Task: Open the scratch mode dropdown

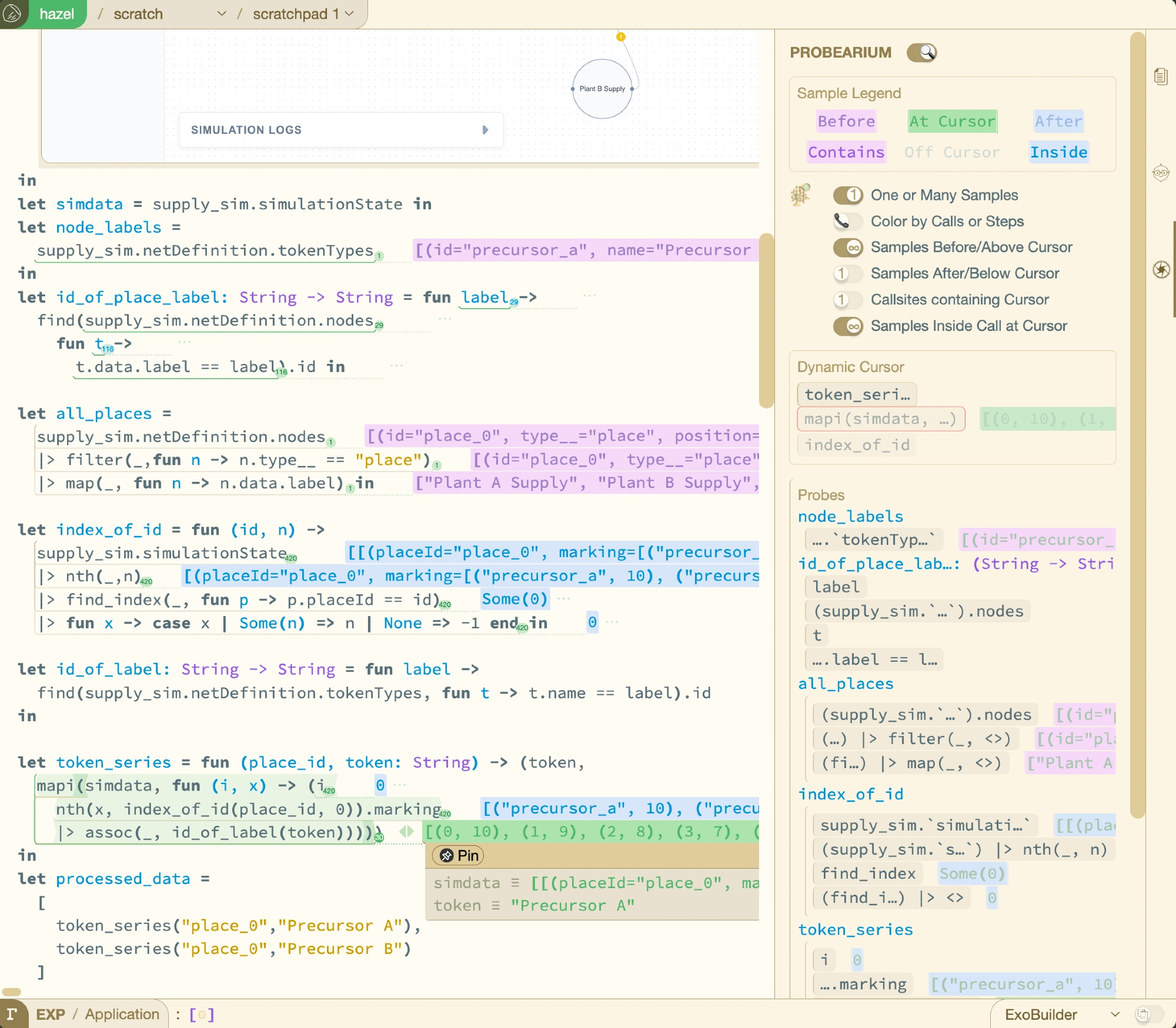Action: tap(222, 14)
